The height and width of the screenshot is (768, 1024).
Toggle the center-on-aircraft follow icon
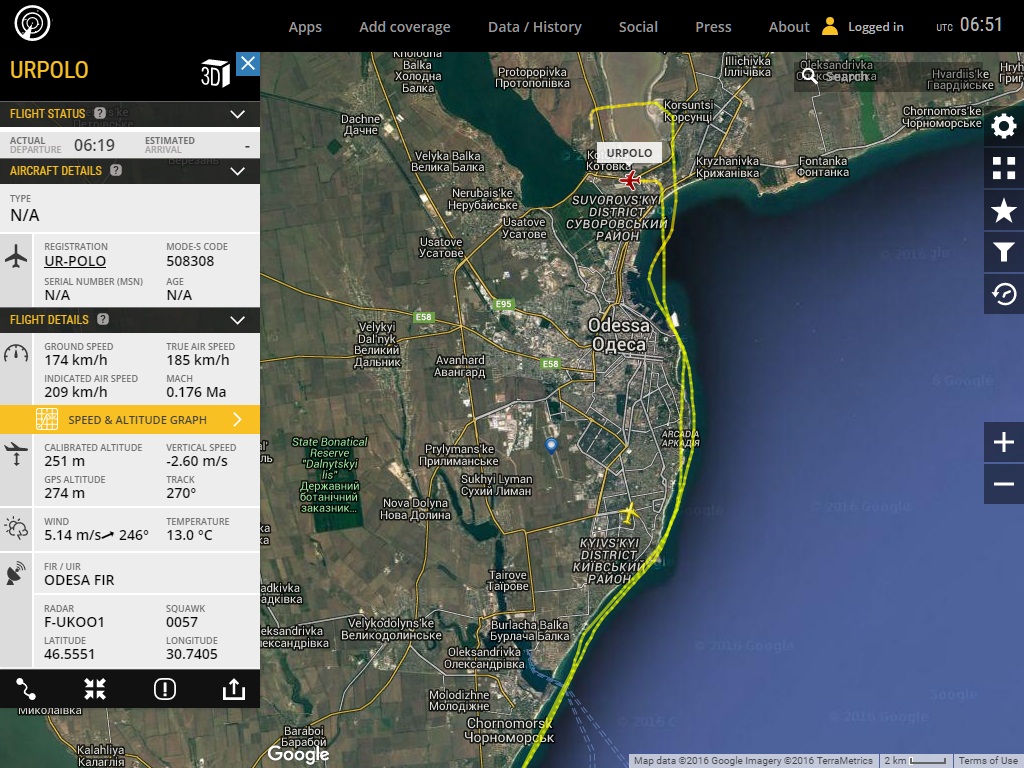(95, 689)
